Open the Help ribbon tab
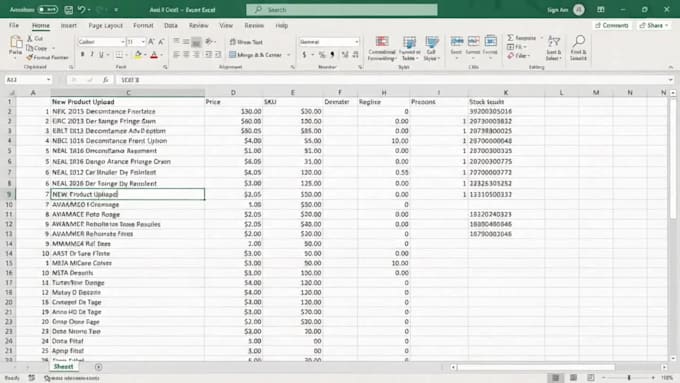The image size is (680, 383). [x=281, y=26]
